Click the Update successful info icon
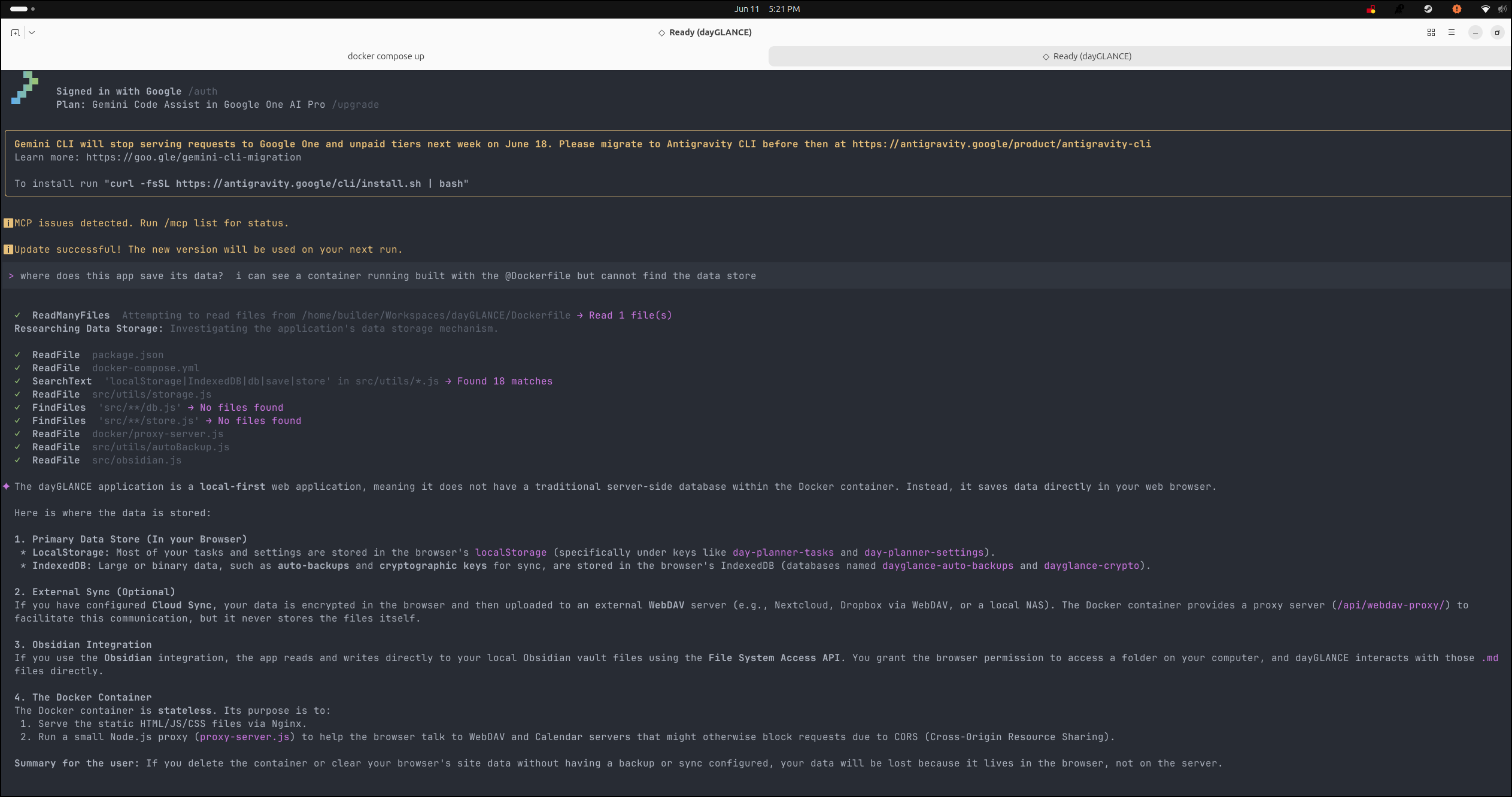The width and height of the screenshot is (1512, 797). pos(8,250)
